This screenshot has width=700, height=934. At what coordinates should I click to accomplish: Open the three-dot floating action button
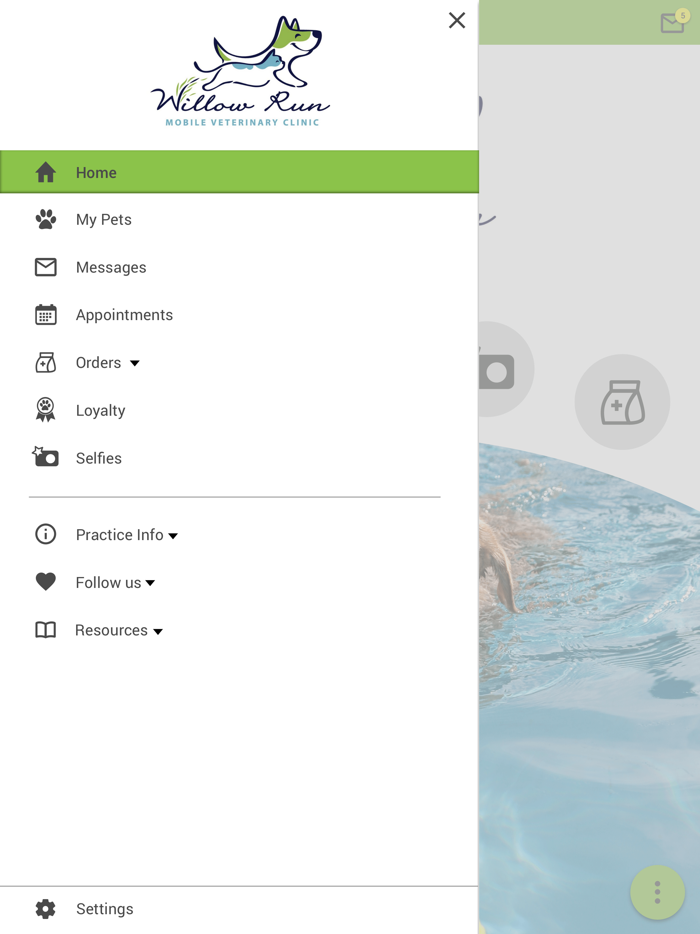[x=657, y=892]
